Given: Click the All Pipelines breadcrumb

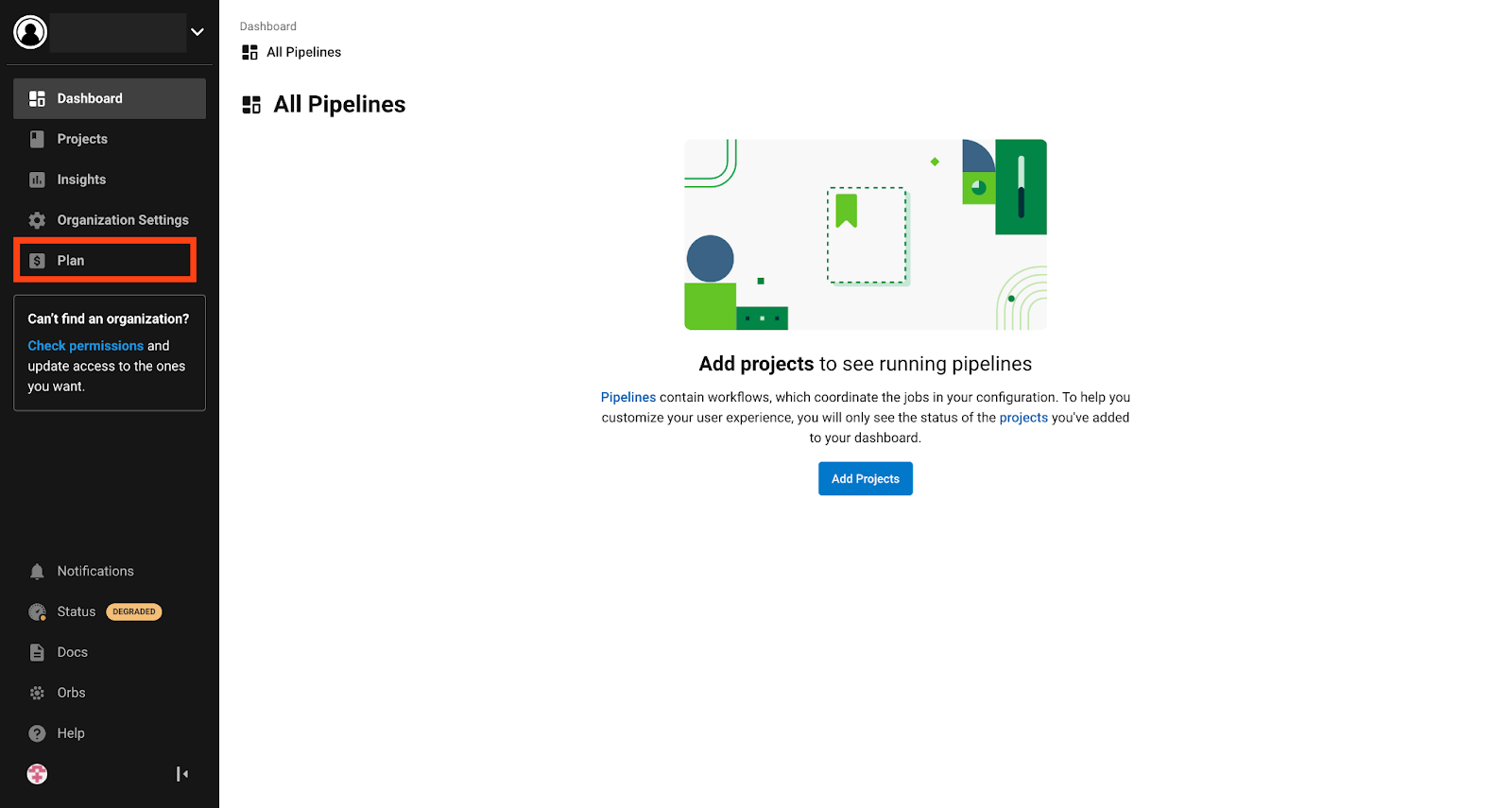Looking at the screenshot, I should 303,52.
